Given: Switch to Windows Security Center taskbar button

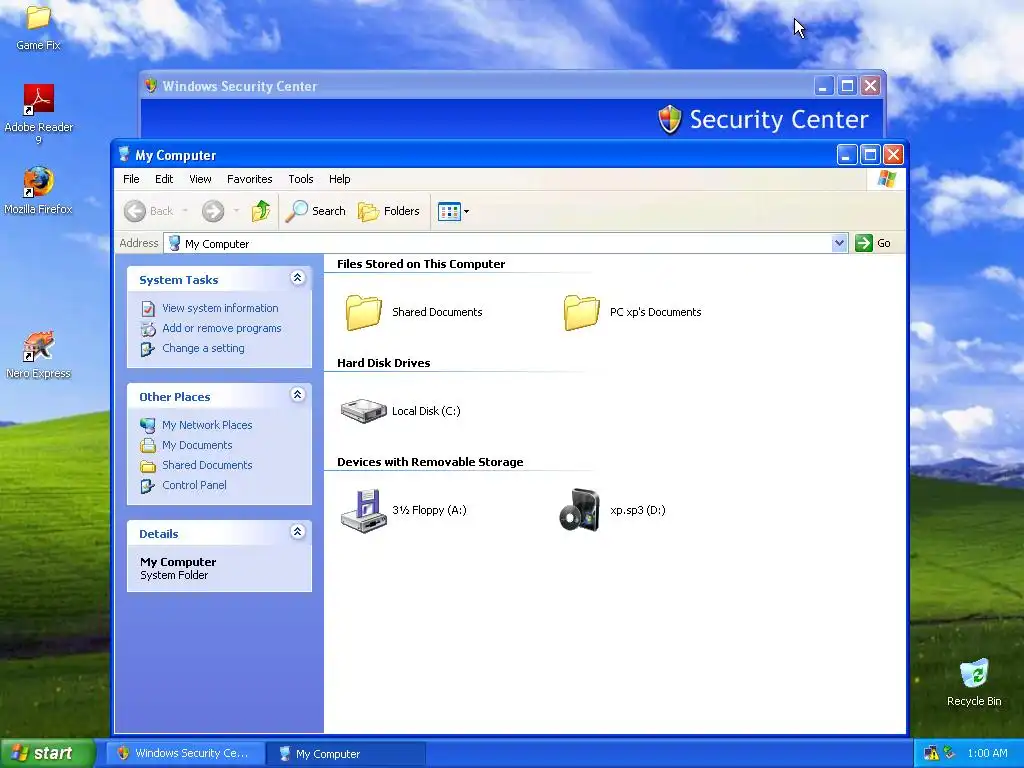Looking at the screenshot, I should [x=185, y=753].
